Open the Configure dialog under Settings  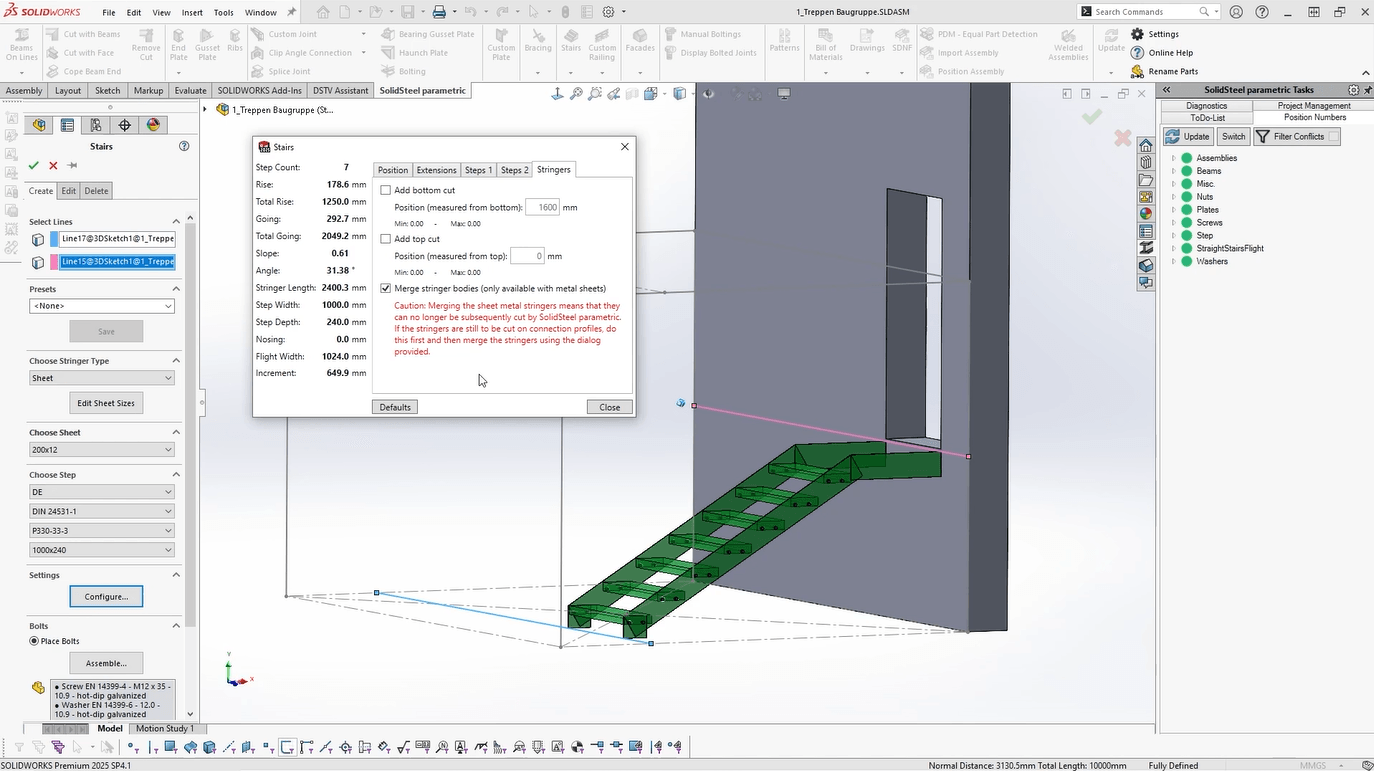106,596
